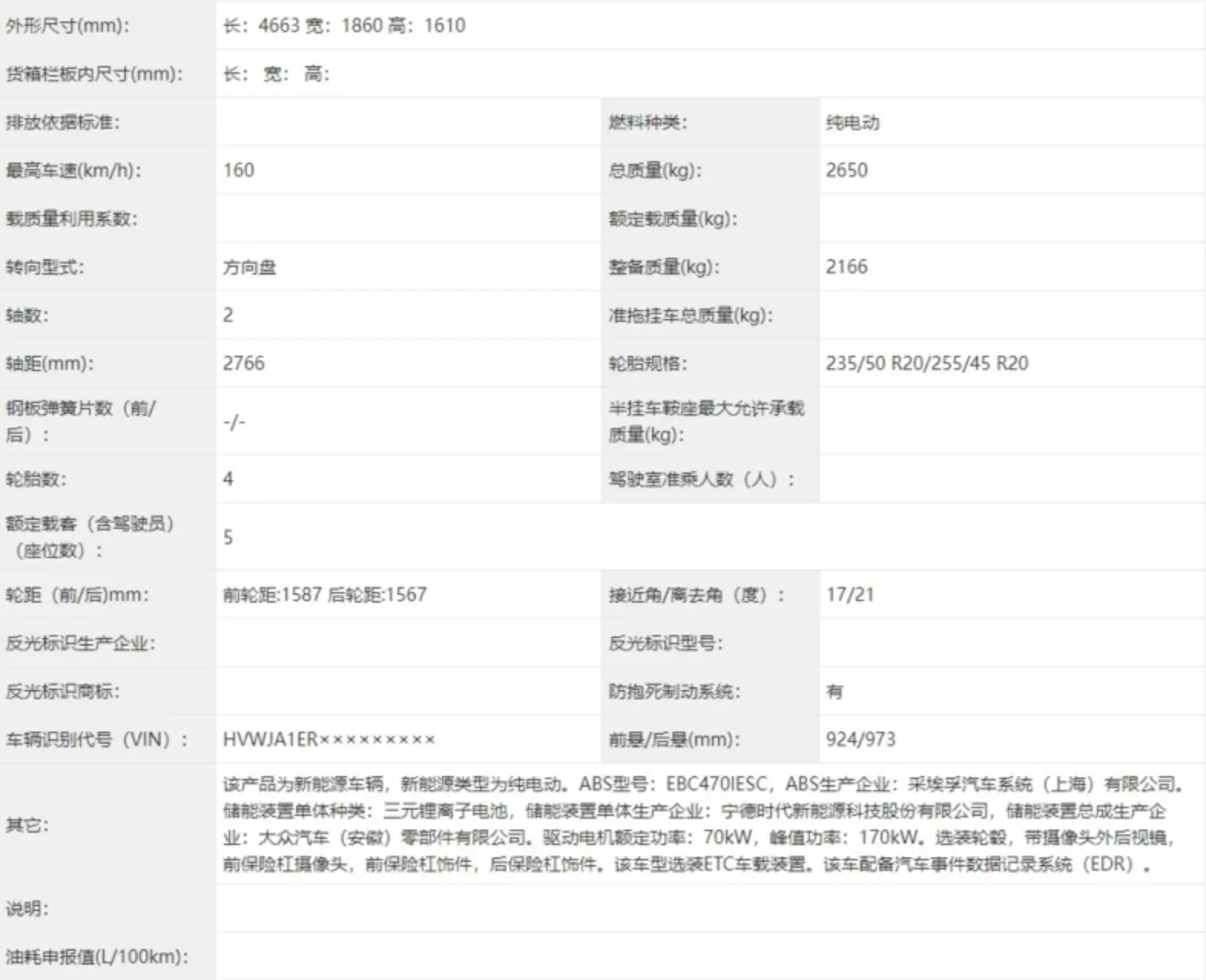1206x980 pixels.
Task: Select top speed value 160
Action: [x=239, y=170]
